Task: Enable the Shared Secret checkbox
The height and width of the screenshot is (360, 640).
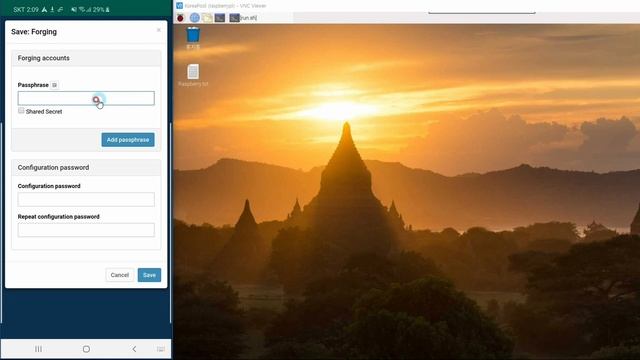Action: [21, 111]
